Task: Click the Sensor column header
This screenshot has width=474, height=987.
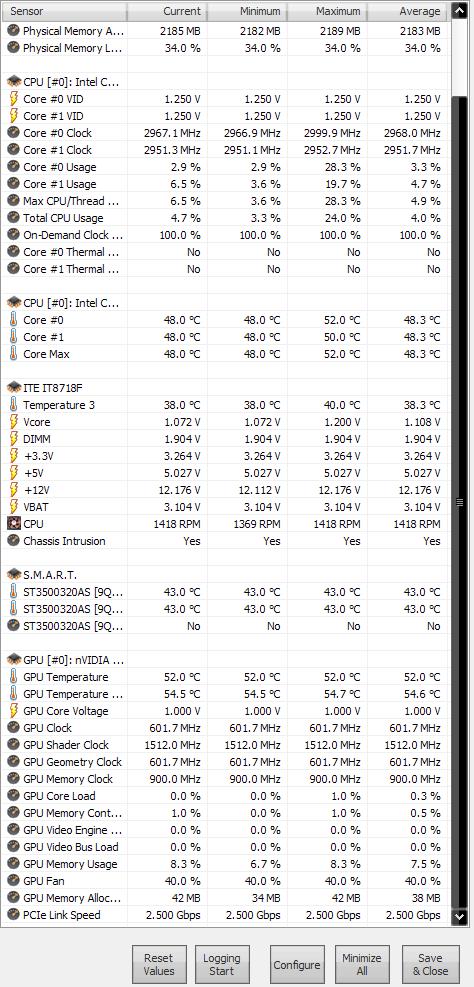Action: (64, 11)
